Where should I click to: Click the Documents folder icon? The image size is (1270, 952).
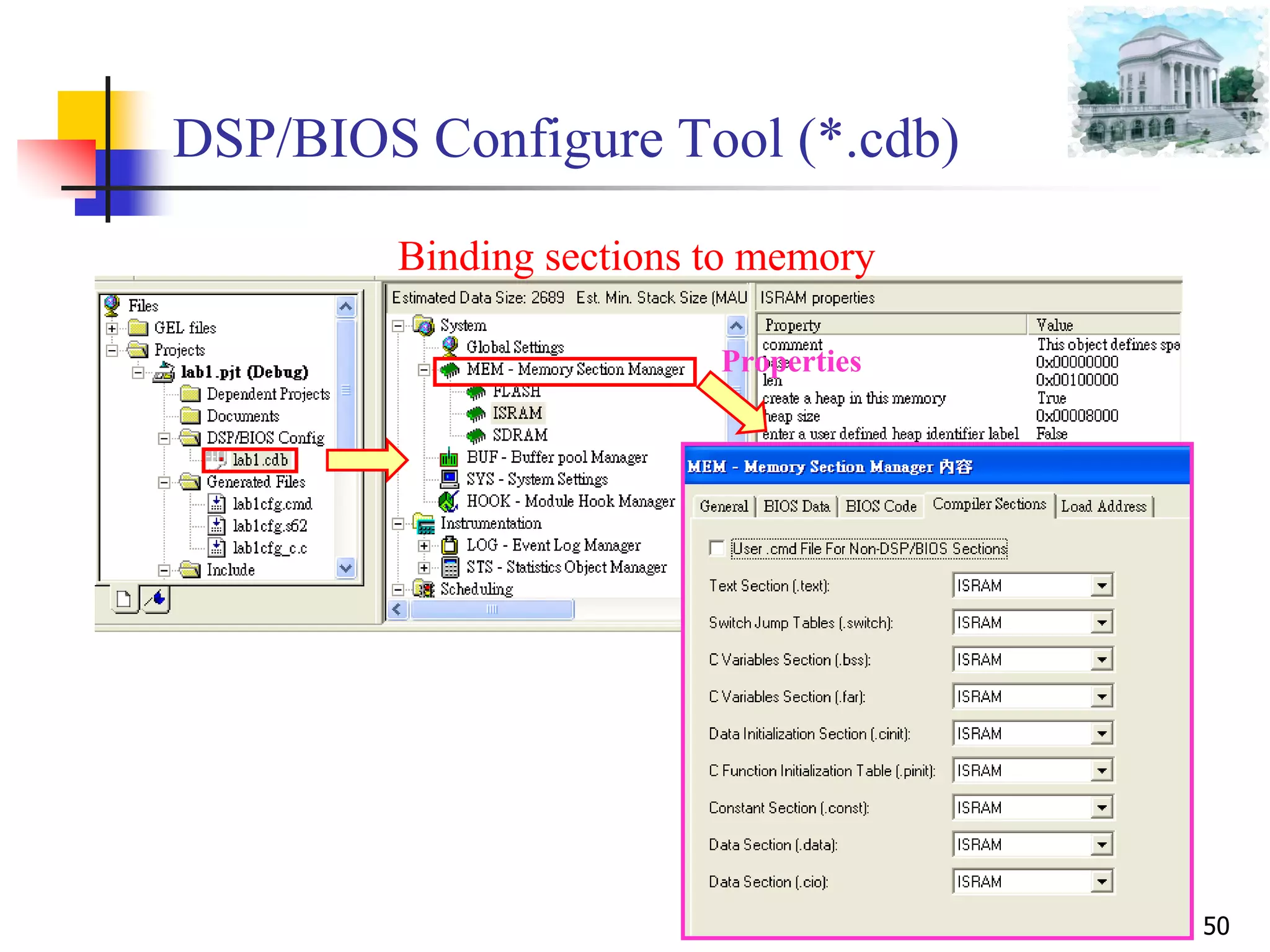coord(190,415)
